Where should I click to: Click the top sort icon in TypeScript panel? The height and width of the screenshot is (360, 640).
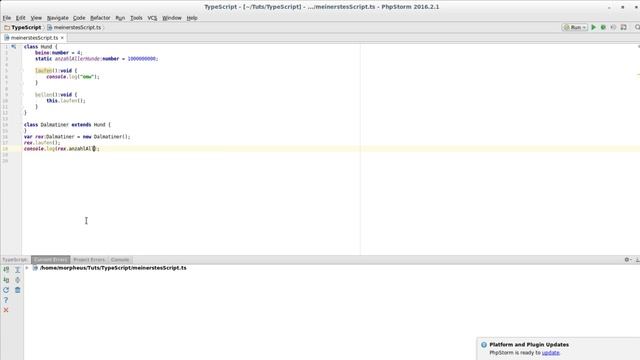[x=6, y=270]
